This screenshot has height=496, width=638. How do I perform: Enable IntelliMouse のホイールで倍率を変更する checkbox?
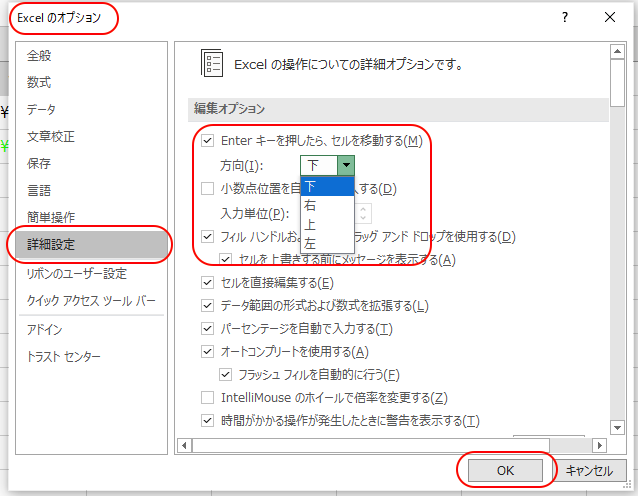click(x=208, y=397)
